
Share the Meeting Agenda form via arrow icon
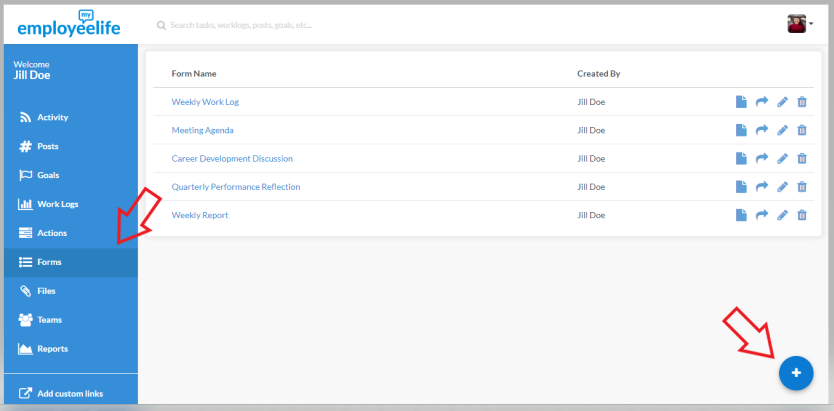pyautogui.click(x=762, y=130)
